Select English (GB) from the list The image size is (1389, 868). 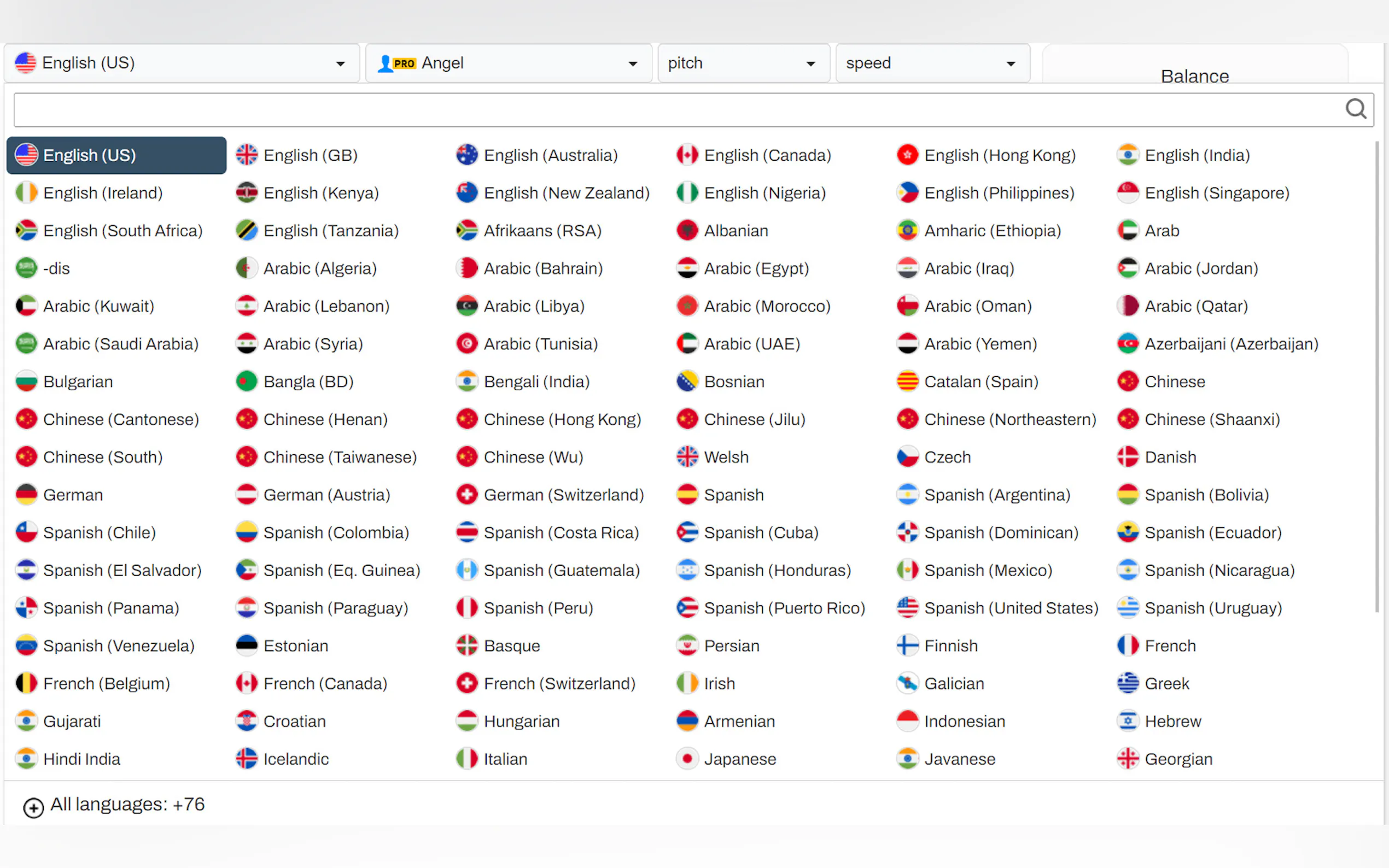tap(310, 155)
